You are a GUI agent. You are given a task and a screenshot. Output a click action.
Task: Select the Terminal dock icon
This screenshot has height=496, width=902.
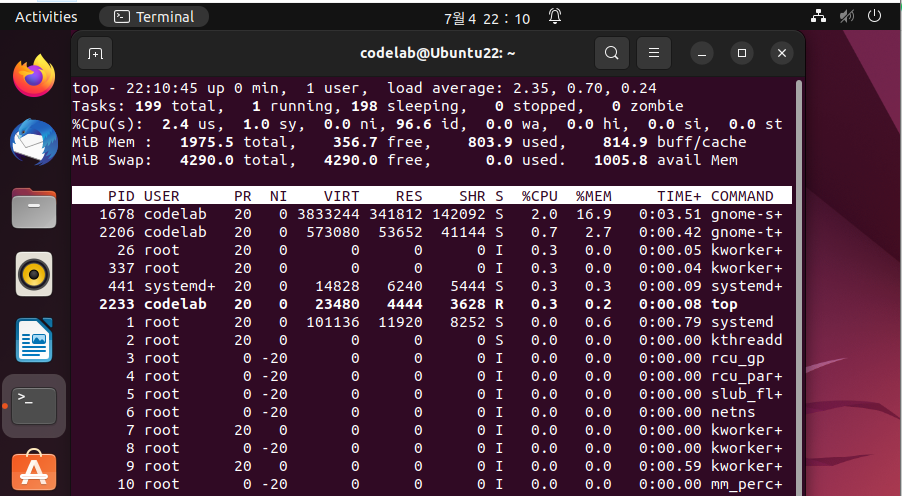(34, 406)
